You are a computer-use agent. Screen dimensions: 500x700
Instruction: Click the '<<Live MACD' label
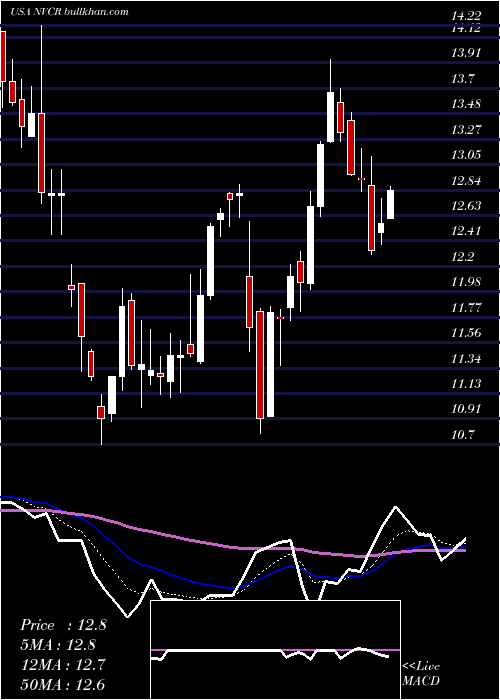(x=421, y=673)
